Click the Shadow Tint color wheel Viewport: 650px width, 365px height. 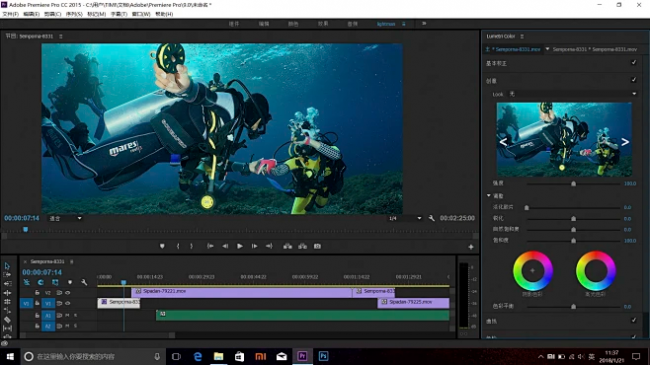pos(533,270)
